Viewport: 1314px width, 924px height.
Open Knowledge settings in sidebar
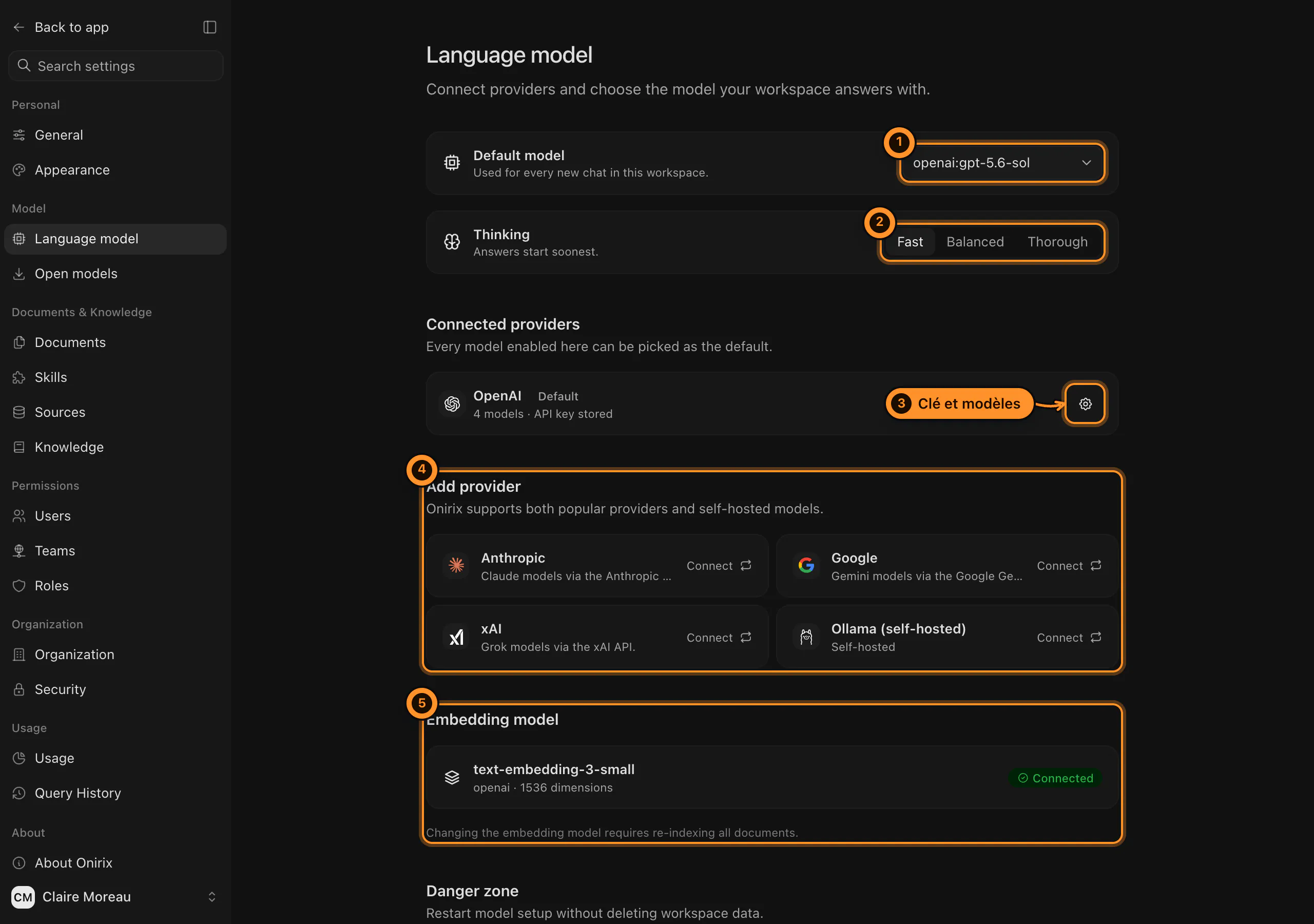[115, 447]
